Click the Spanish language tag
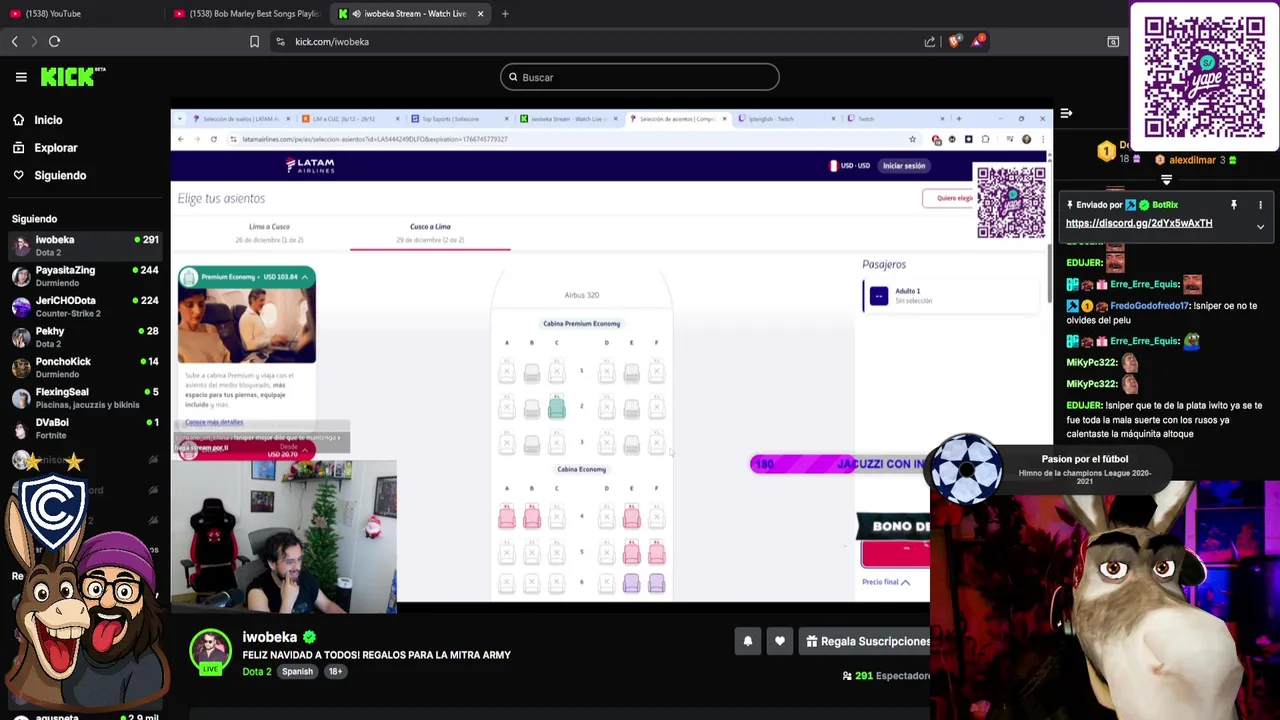1280x720 pixels. point(297,671)
